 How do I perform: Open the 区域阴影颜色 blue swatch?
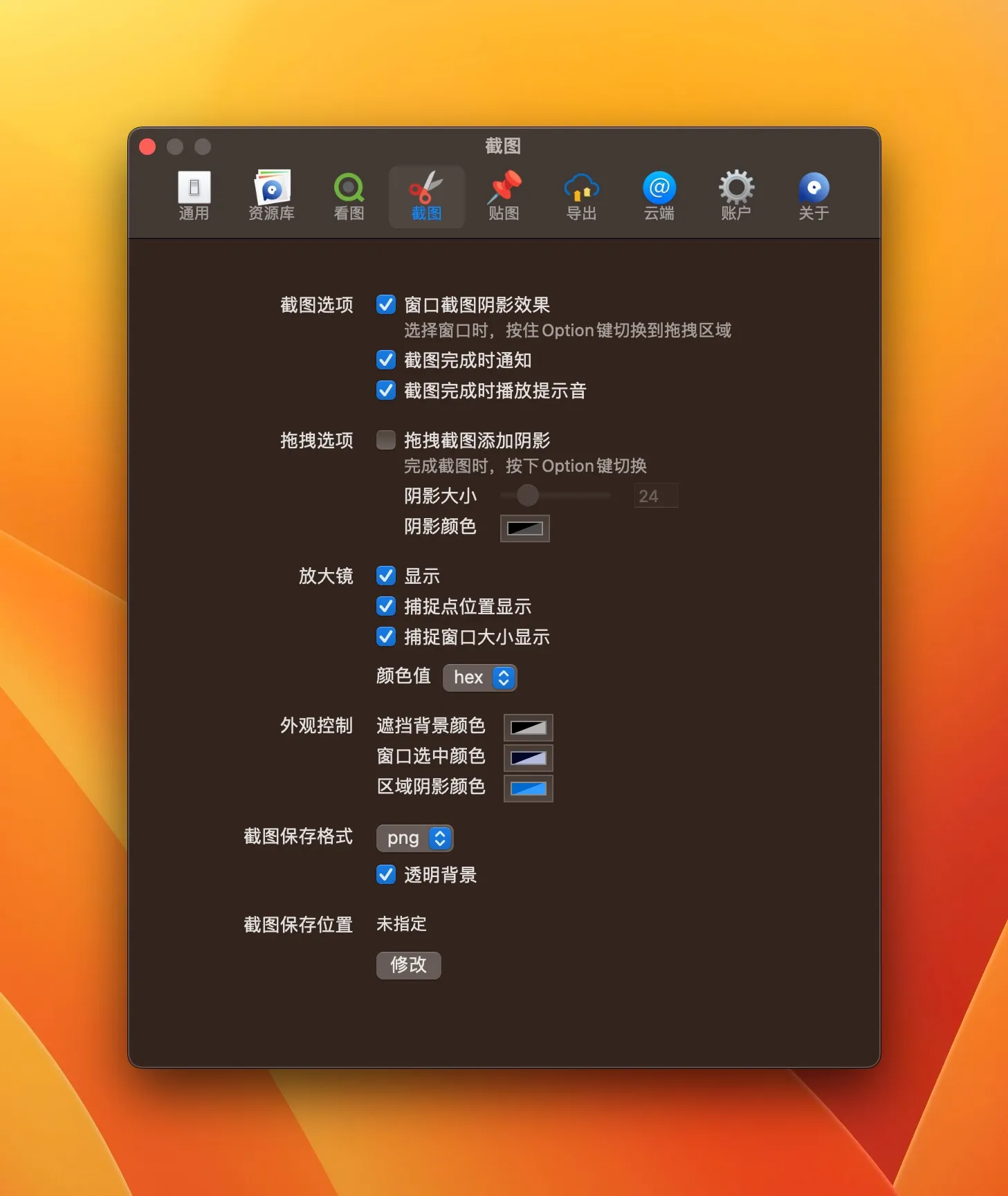pyautogui.click(x=529, y=789)
